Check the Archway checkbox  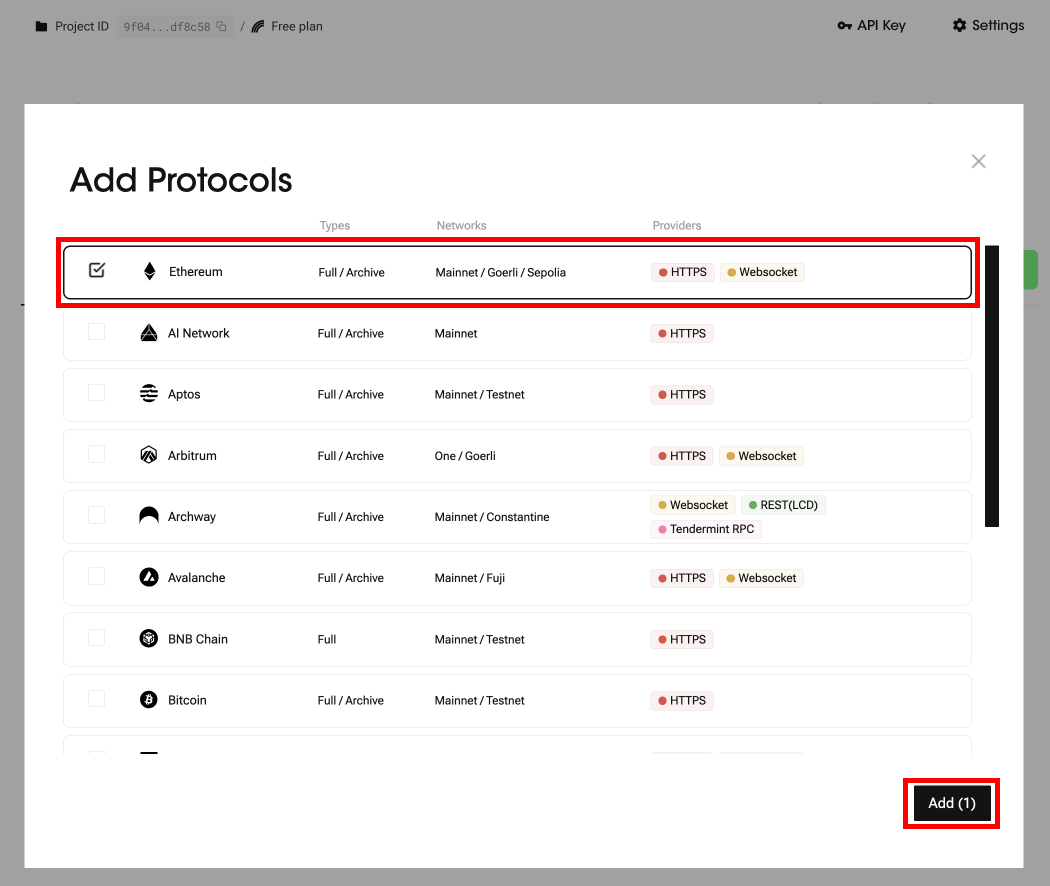(x=96, y=515)
